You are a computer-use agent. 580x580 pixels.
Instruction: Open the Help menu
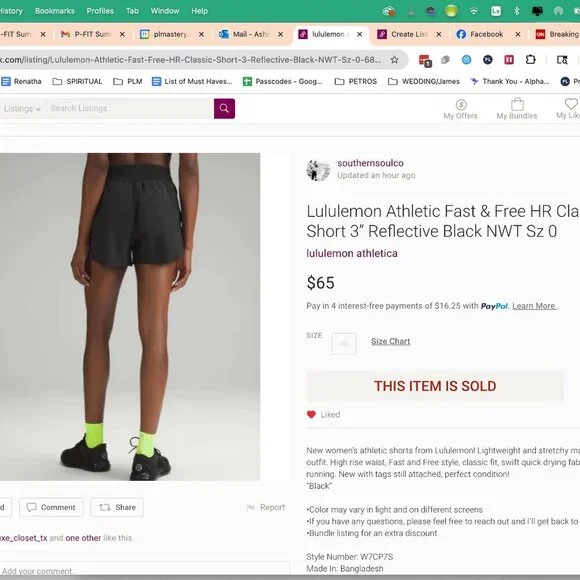coord(199,11)
